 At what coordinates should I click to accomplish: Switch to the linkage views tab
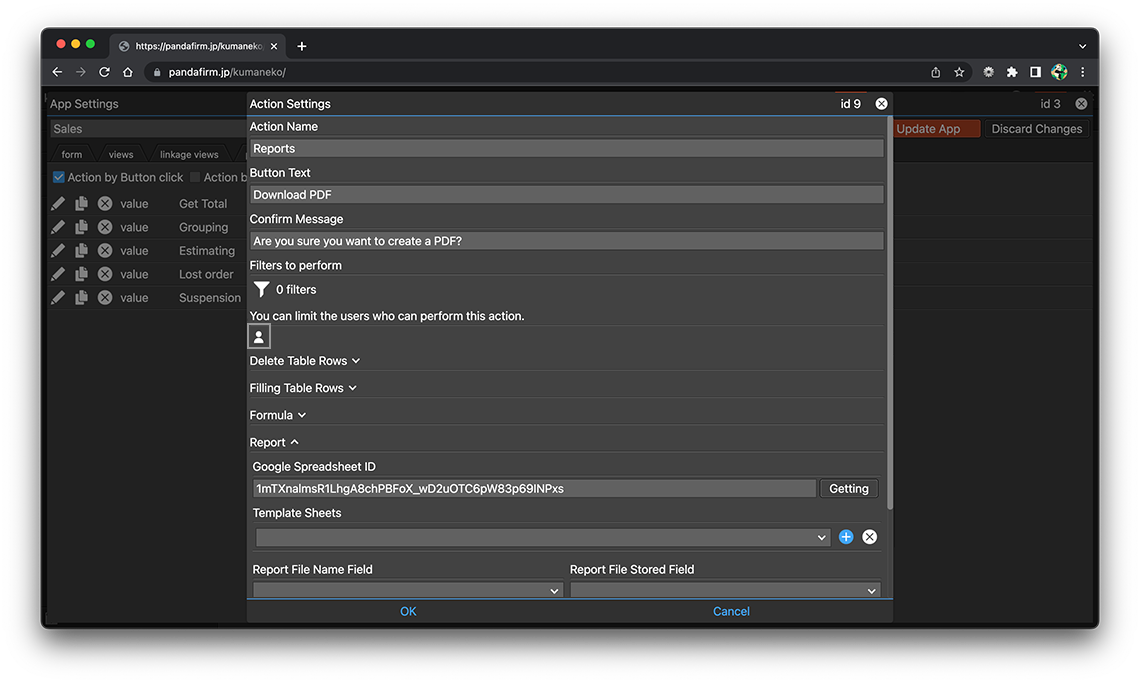[189, 155]
